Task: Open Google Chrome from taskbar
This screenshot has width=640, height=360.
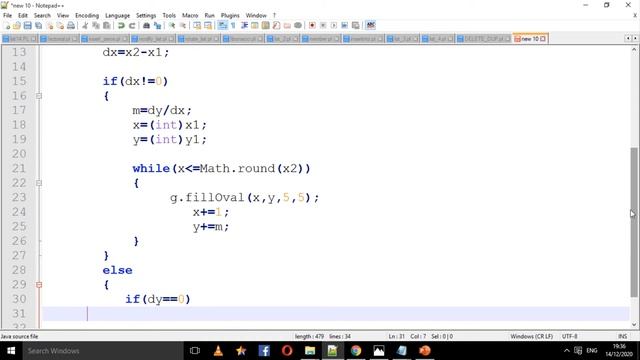Action: (356, 351)
